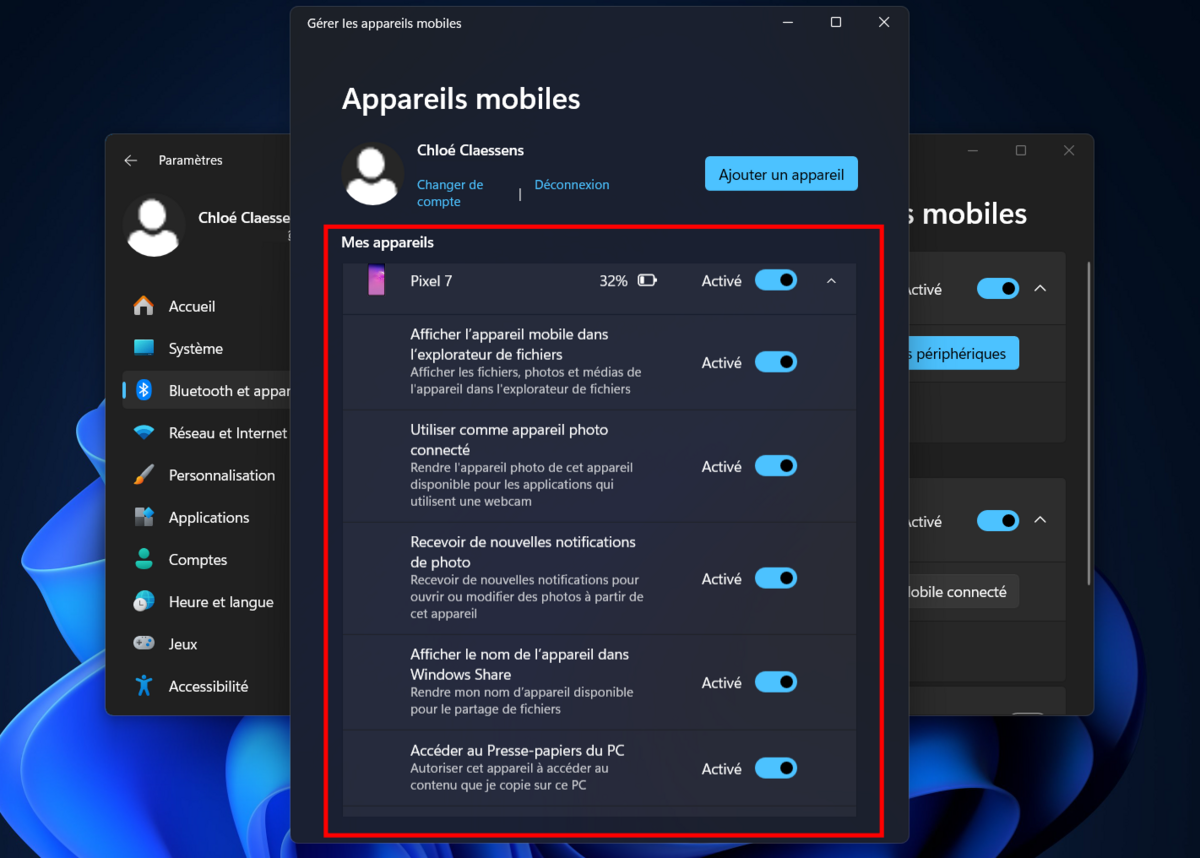This screenshot has height=858, width=1200.
Task: Click the back arrow in Paramètres window
Action: click(x=130, y=160)
